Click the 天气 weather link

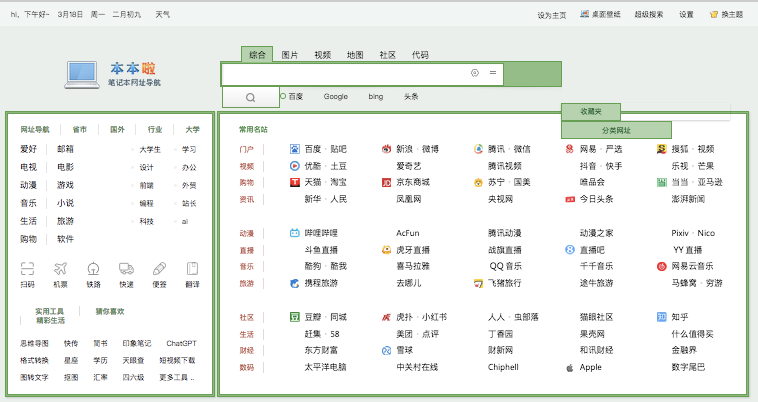pyautogui.click(x=162, y=14)
